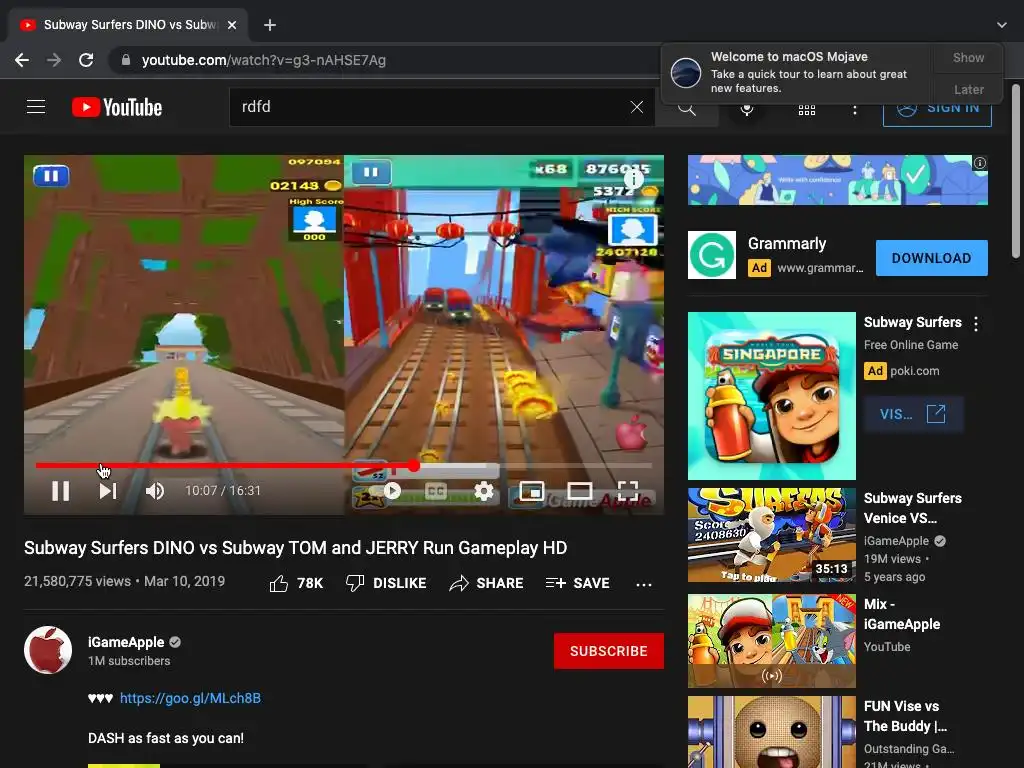The width and height of the screenshot is (1024, 768).
Task: Reload the page
Action: click(86, 60)
